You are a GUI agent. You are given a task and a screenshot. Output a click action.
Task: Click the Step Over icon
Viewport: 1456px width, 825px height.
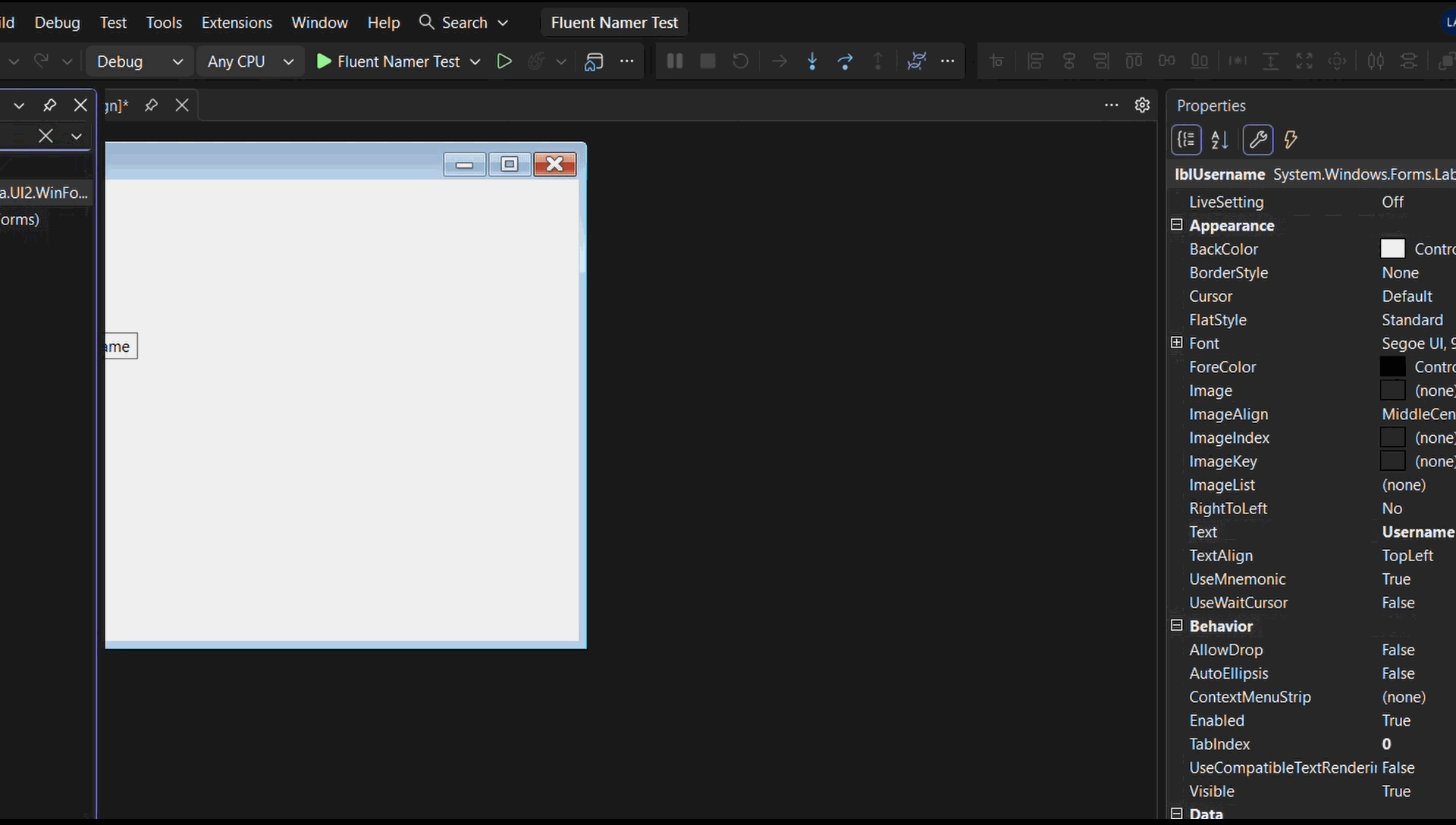click(x=845, y=61)
